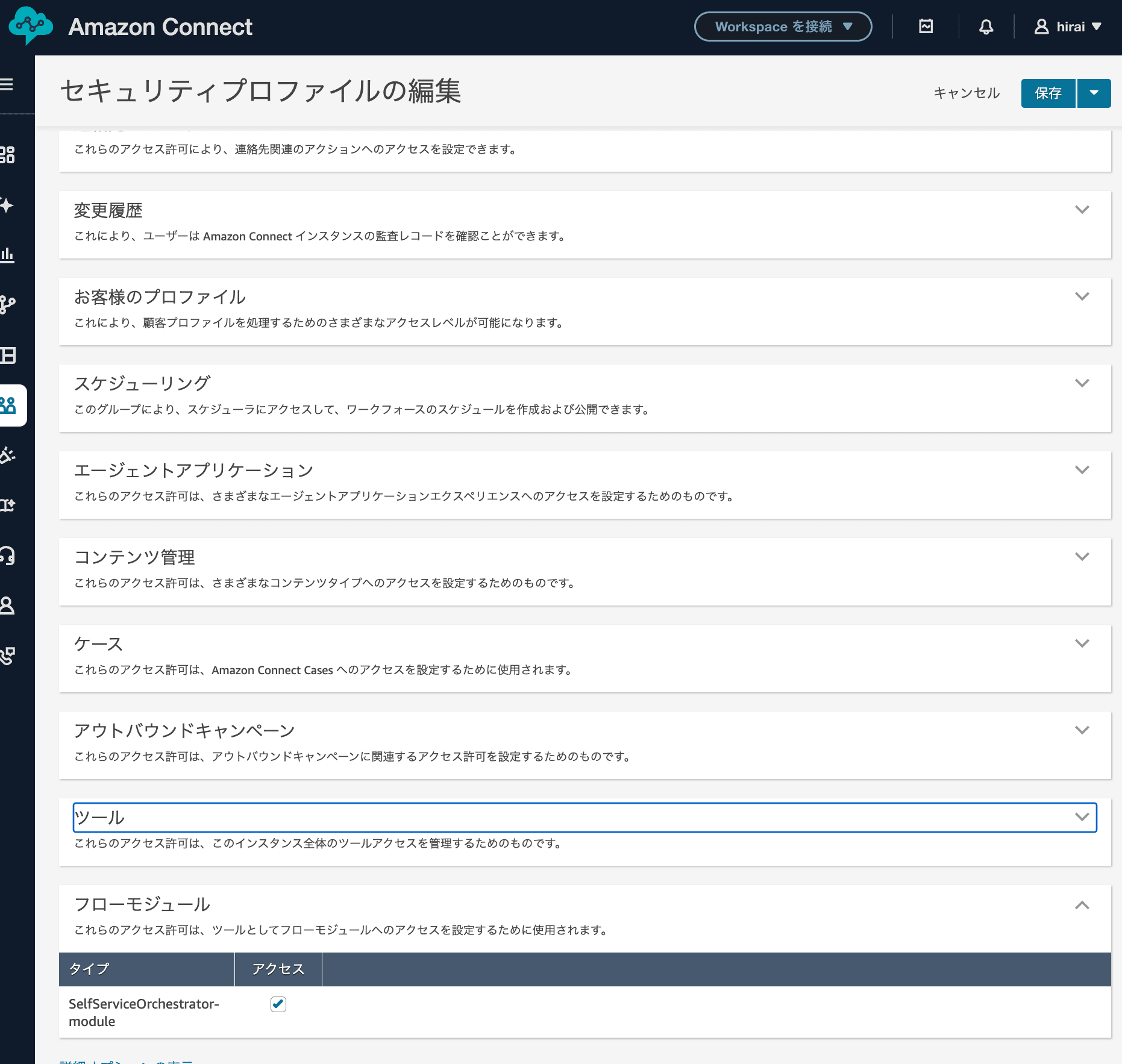Viewport: 1122px width, 1064px height.
Task: Uncheck SelfServiceOrchestrator-module access
Action: (x=278, y=1004)
